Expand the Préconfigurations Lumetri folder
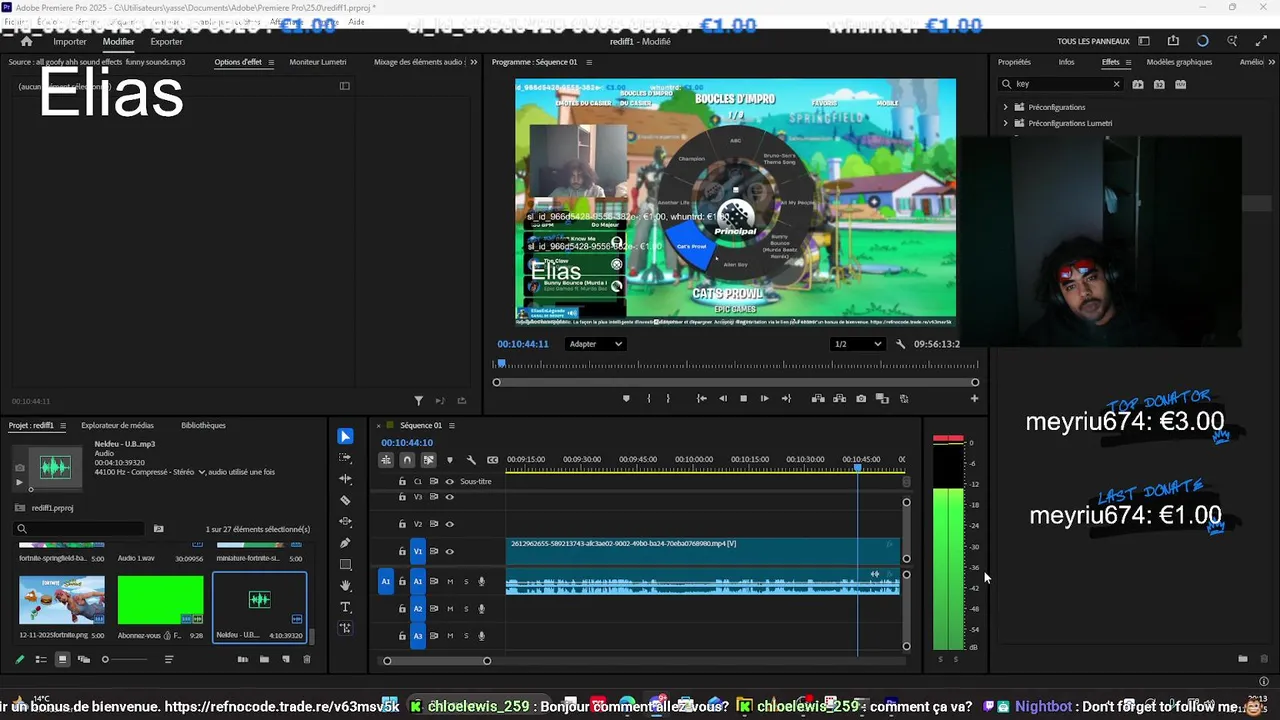Screen dimensions: 1280x720 pyautogui.click(x=1006, y=123)
